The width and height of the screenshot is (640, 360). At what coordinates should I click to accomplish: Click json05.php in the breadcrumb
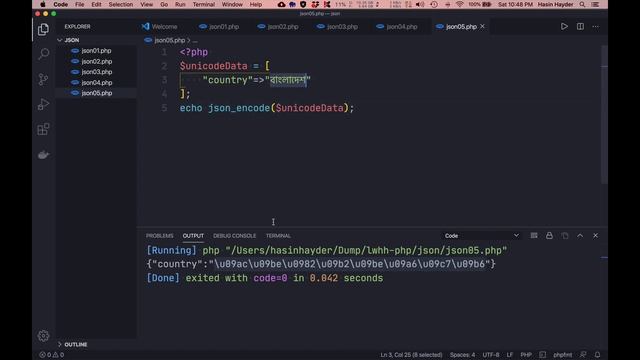click(169, 40)
